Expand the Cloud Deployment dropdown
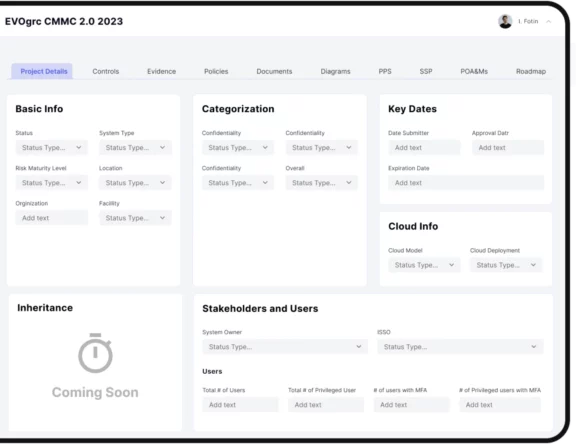The image size is (576, 444). 506,265
